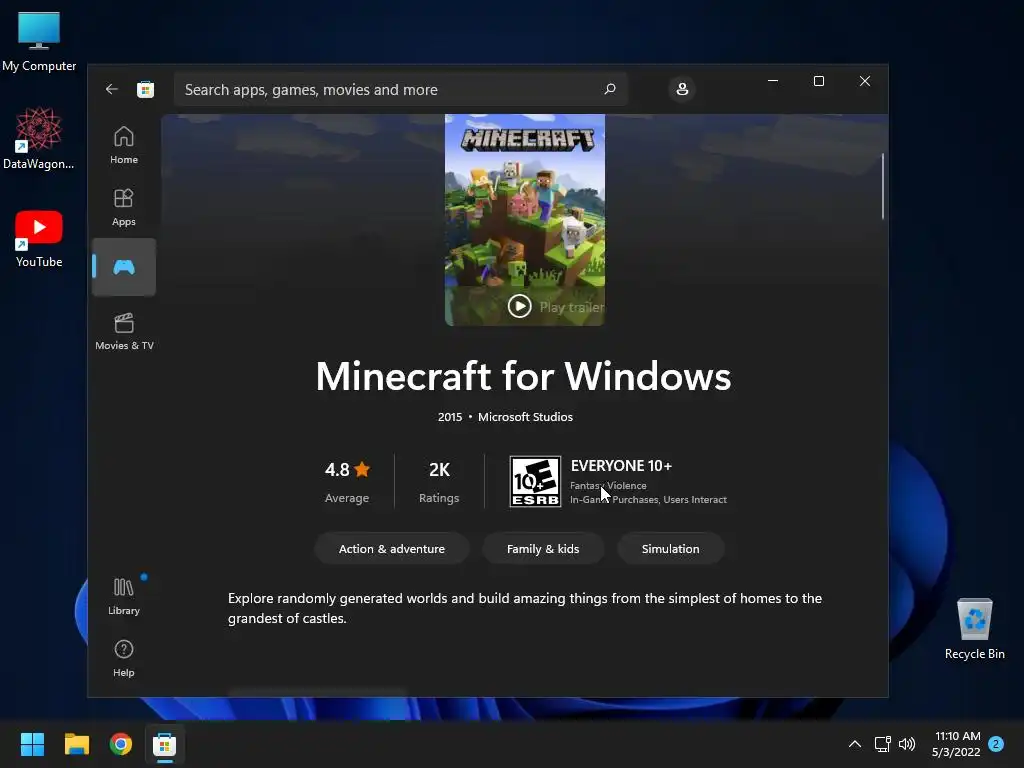
Task: Open My Computer desktop icon
Action: point(39,42)
